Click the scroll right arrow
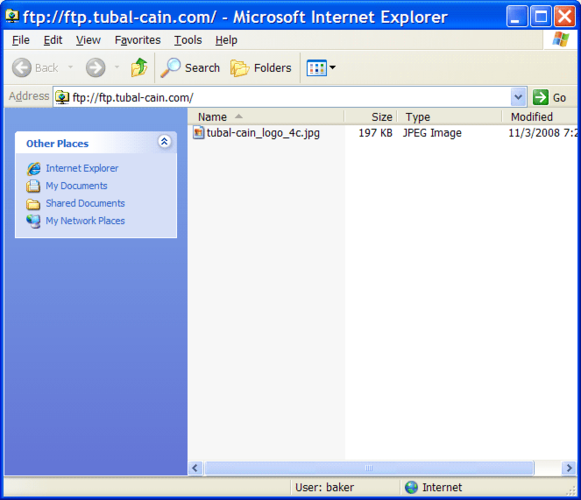The width and height of the screenshot is (581, 500). pos(569,468)
